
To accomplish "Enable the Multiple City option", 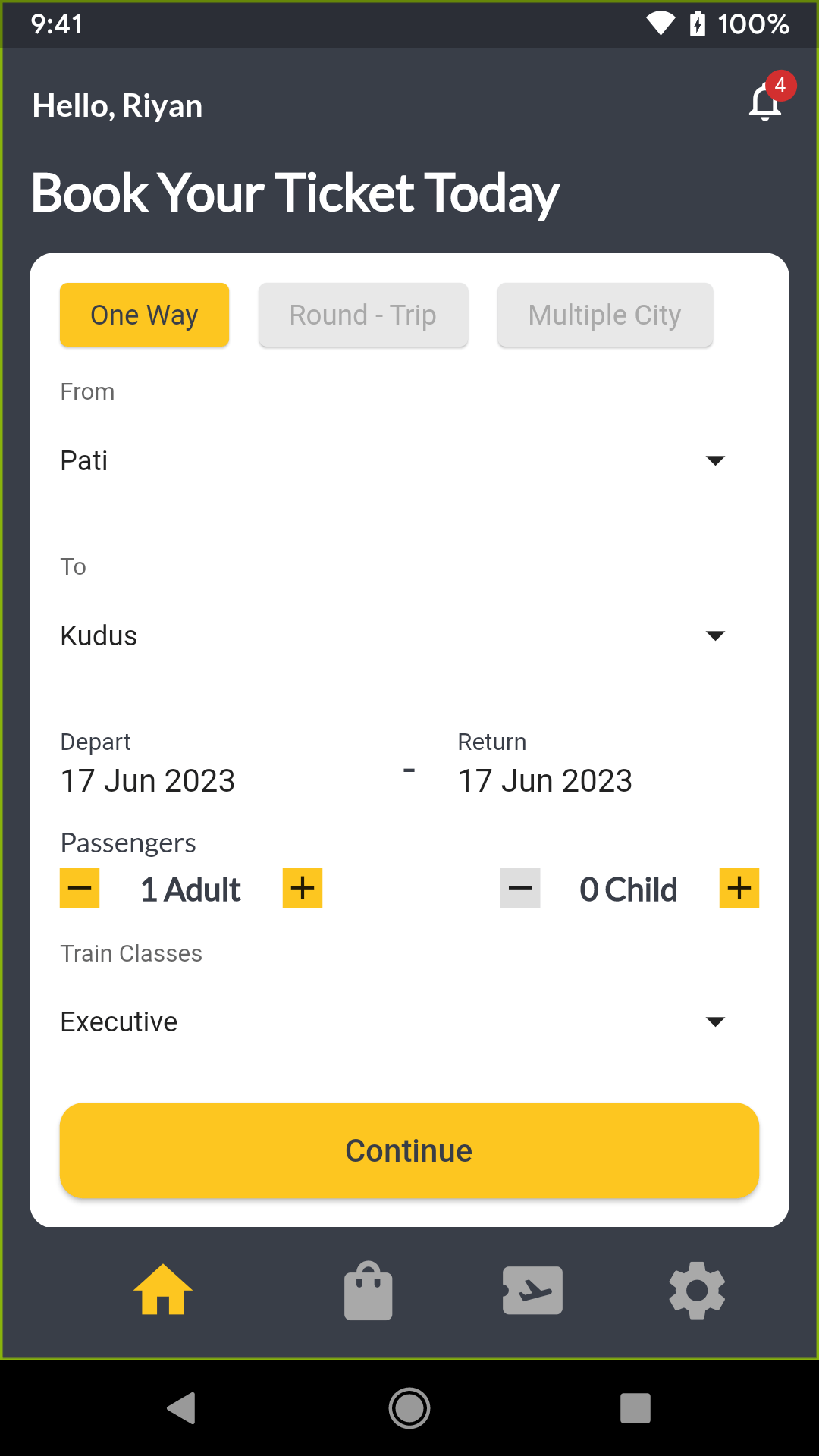I will tap(604, 315).
